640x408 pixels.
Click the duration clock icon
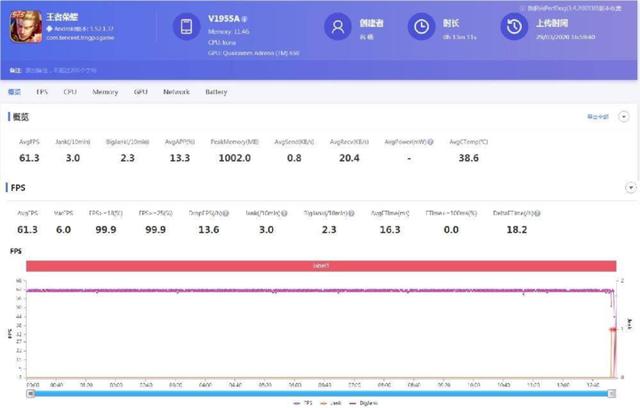[x=421, y=27]
